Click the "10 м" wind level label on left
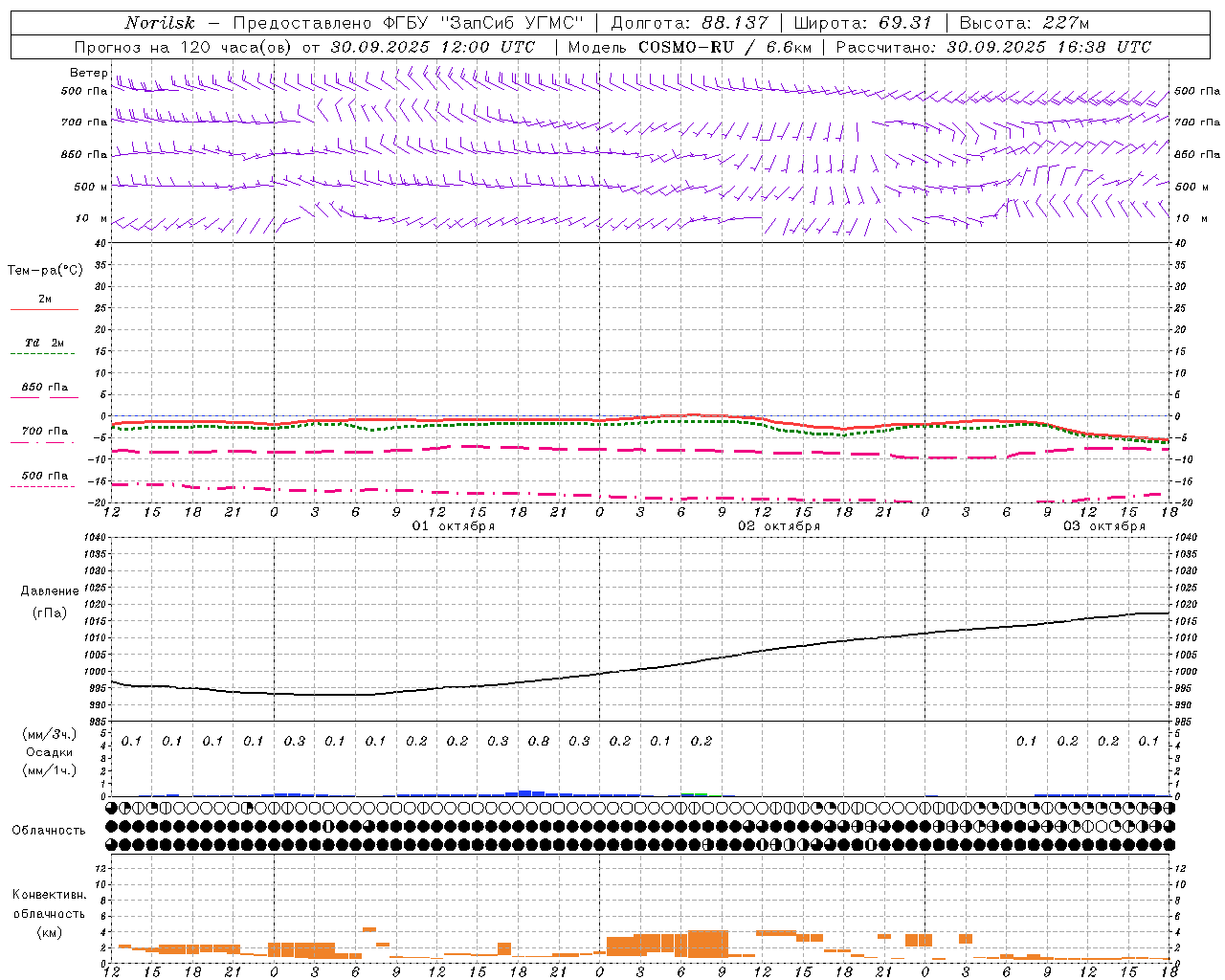 coord(91,218)
